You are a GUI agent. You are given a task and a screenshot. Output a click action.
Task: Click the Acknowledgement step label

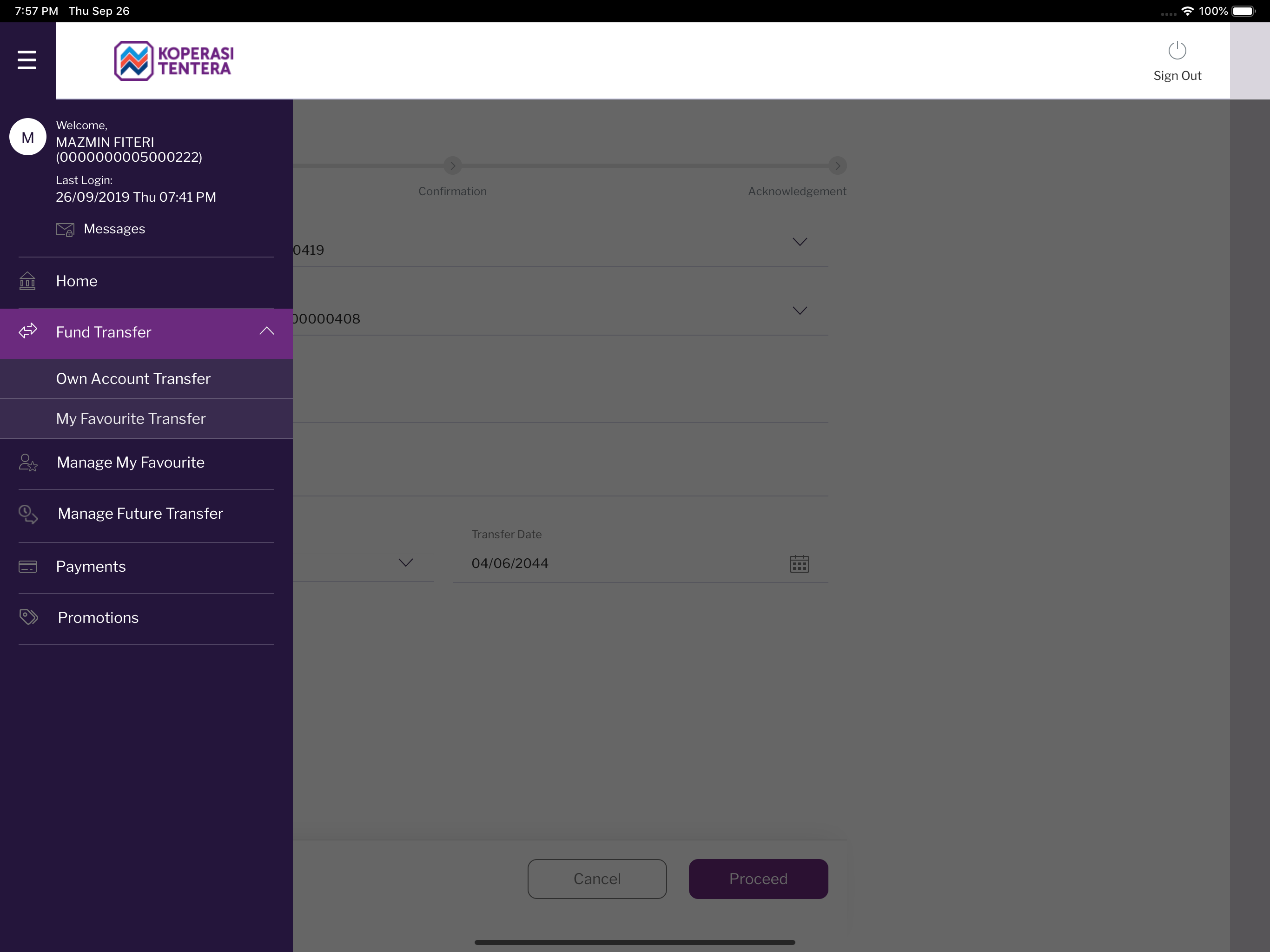click(x=797, y=191)
